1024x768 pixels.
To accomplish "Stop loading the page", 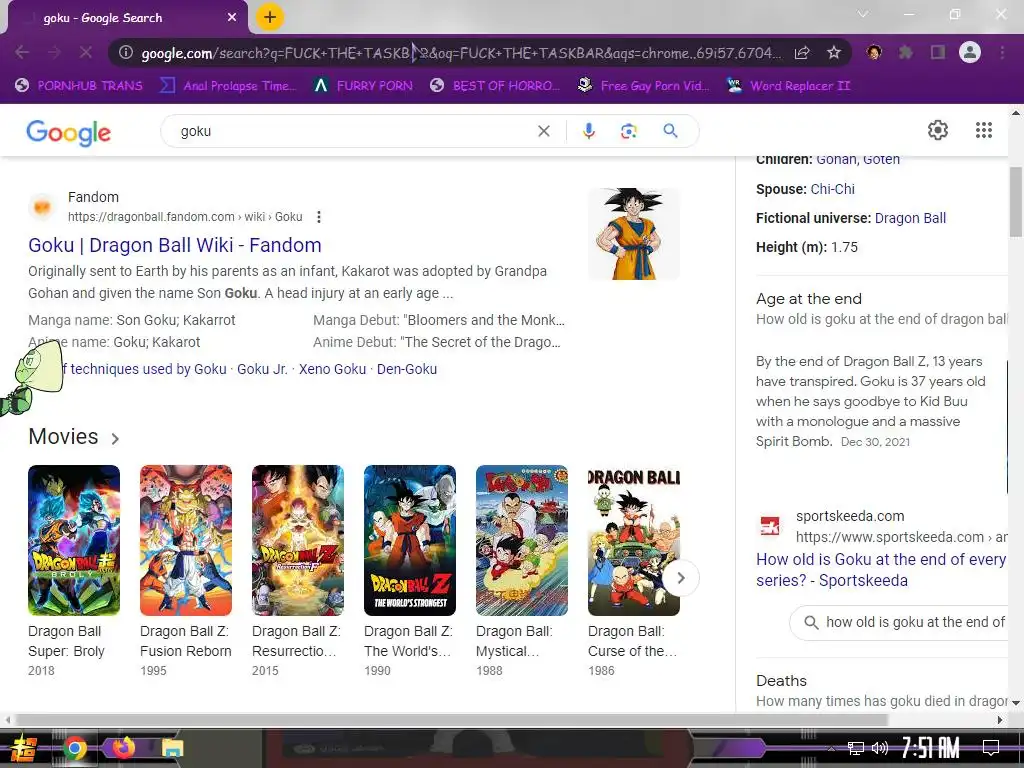I will click(x=86, y=52).
